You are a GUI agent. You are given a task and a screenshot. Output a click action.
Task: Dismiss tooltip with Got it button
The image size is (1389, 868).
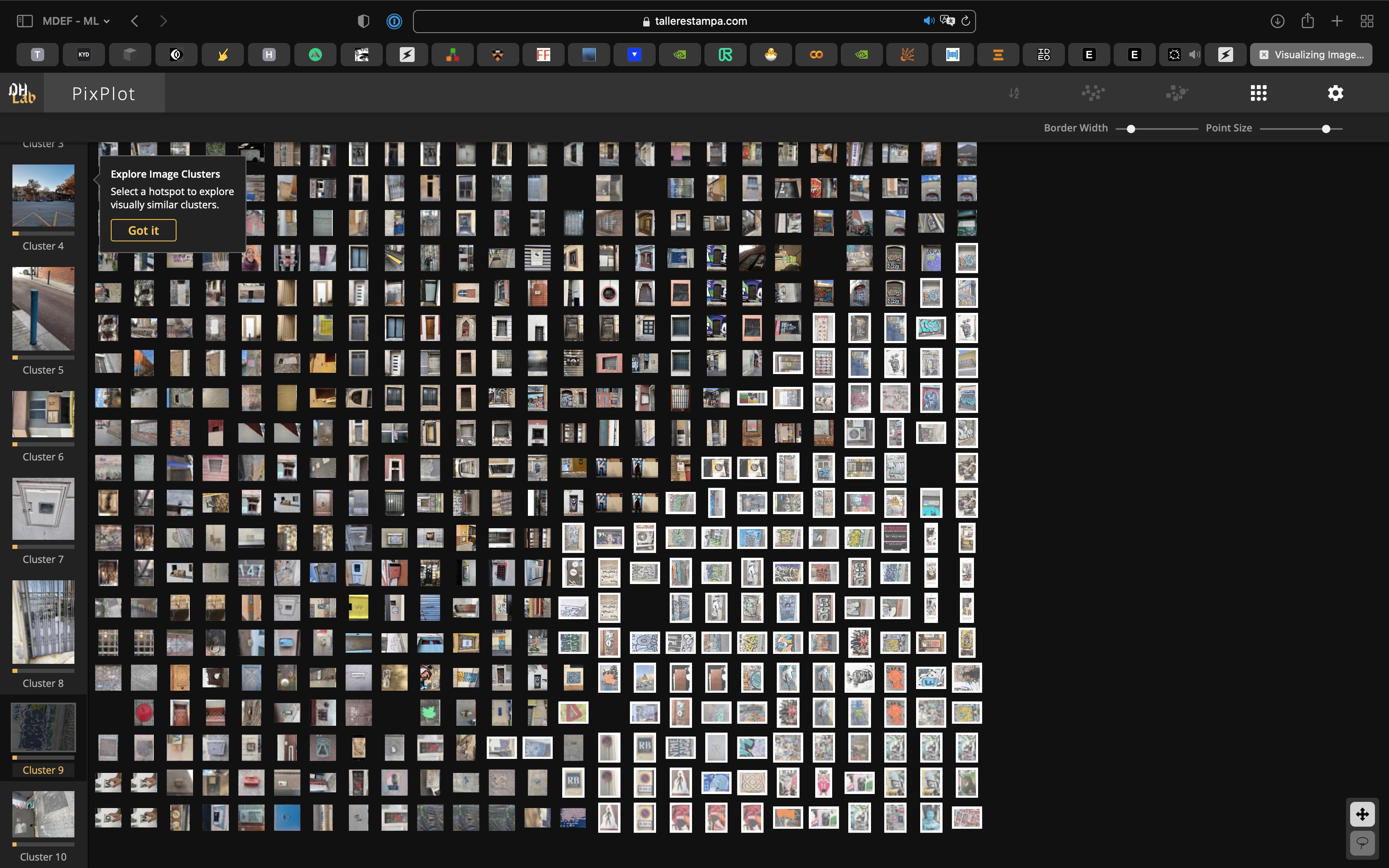click(x=143, y=230)
